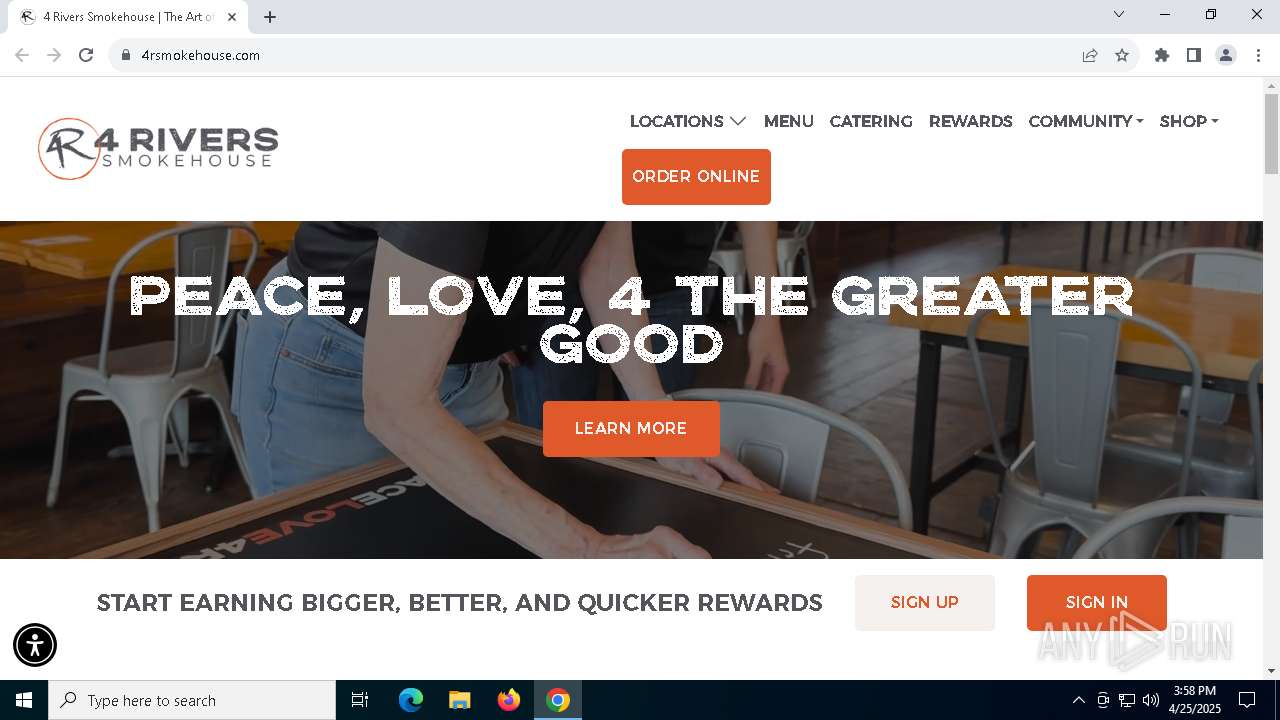Bookmark this page with the star icon
Screen dimensions: 1280x720
pyautogui.click(x=1122, y=55)
